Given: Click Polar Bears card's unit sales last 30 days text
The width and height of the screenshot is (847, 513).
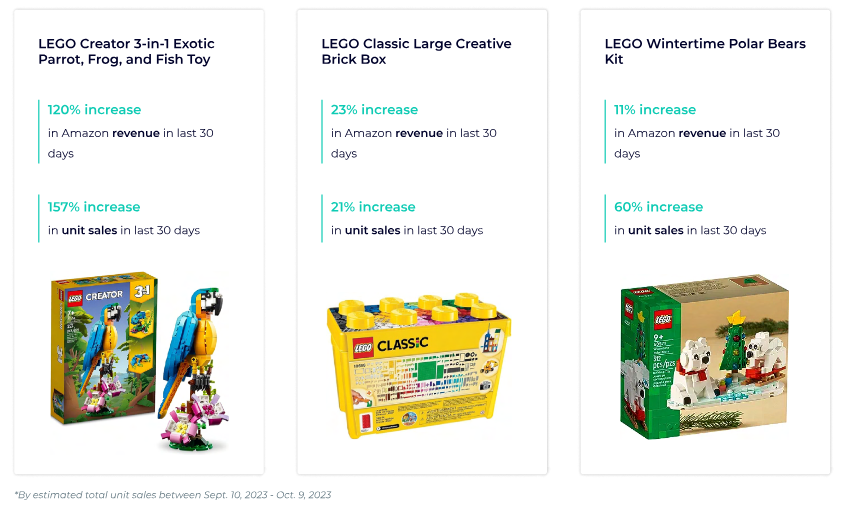Looking at the screenshot, I should (x=690, y=230).
